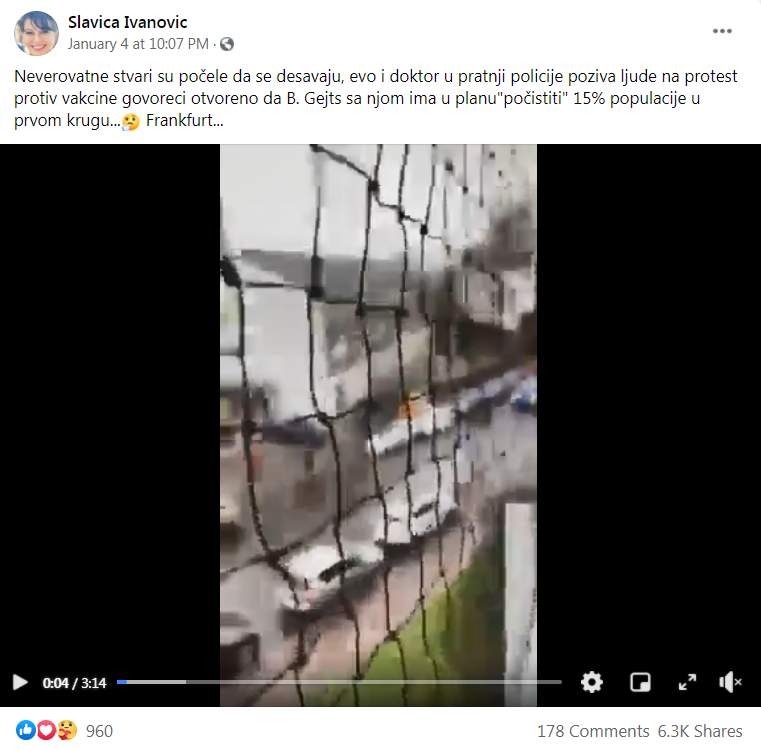
Task: View the 6.3K Shares list
Action: click(x=700, y=731)
